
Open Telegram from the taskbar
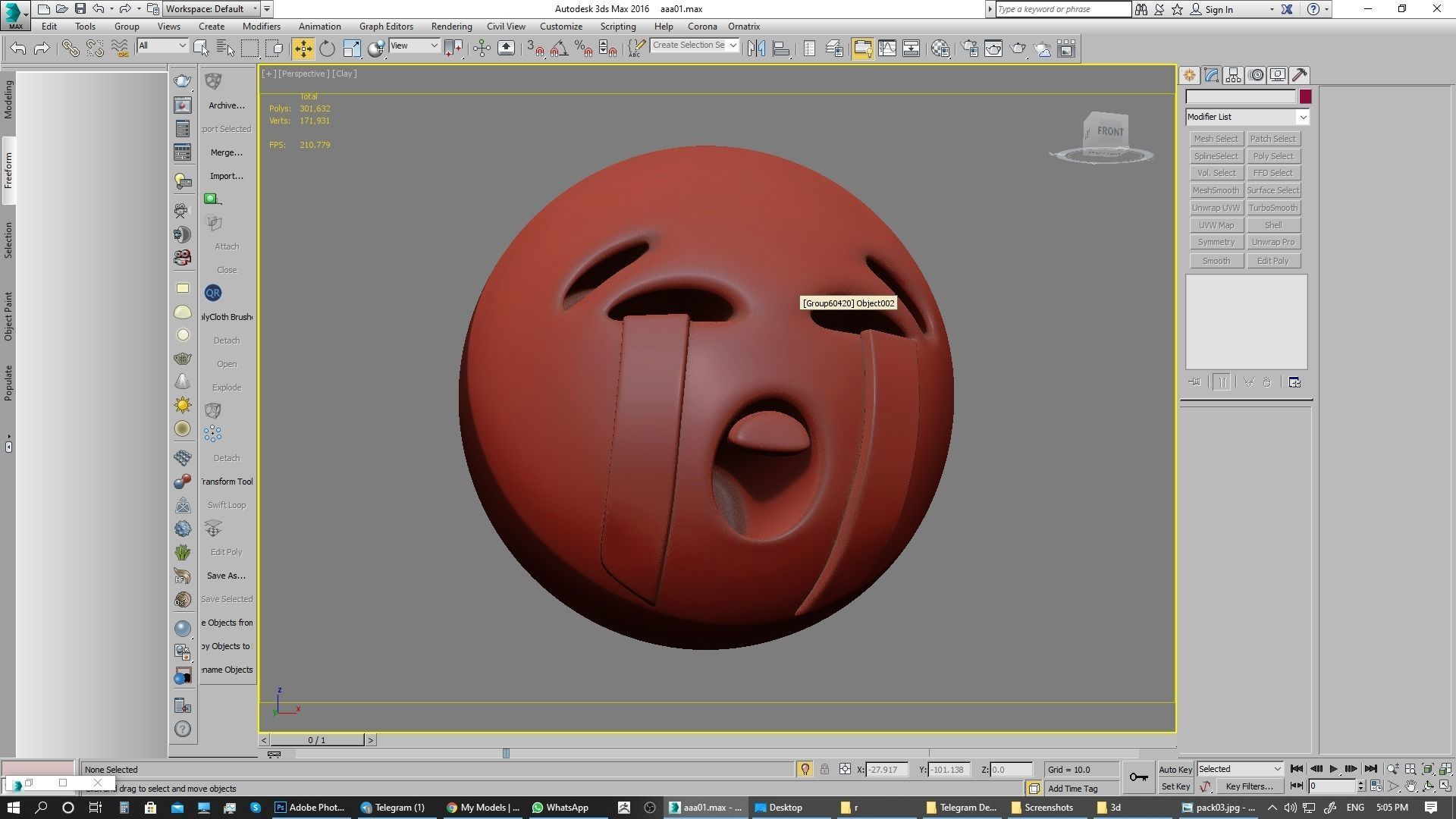pos(393,808)
